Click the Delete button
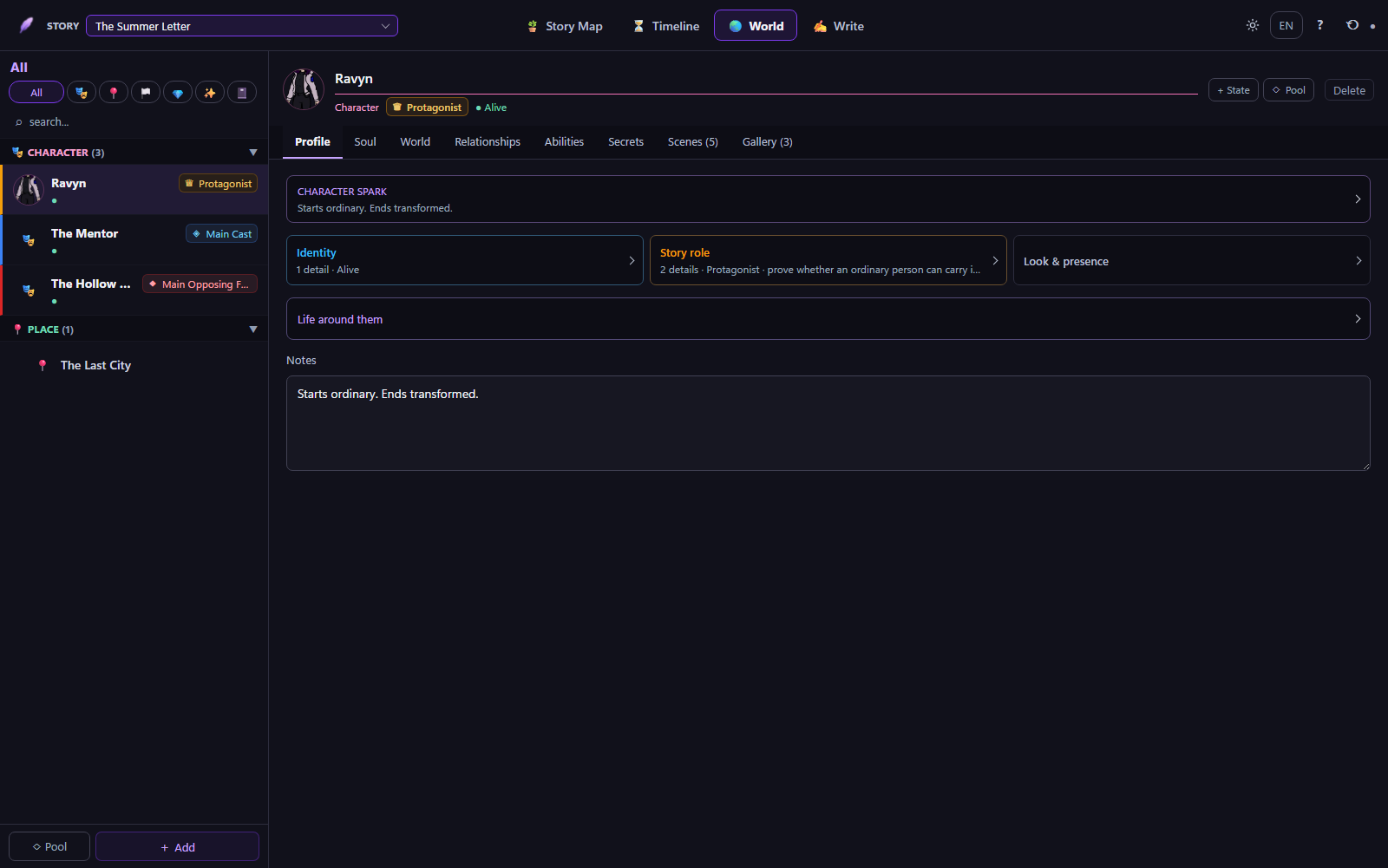Image resolution: width=1388 pixels, height=868 pixels. 1349,90
